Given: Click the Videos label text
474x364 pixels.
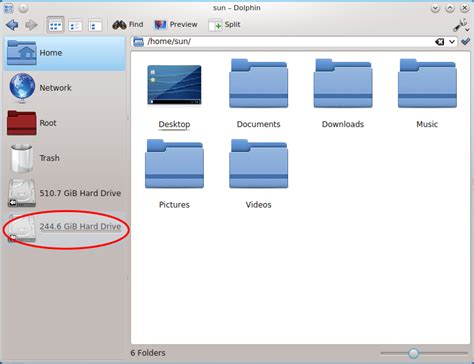Looking at the screenshot, I should 259,205.
